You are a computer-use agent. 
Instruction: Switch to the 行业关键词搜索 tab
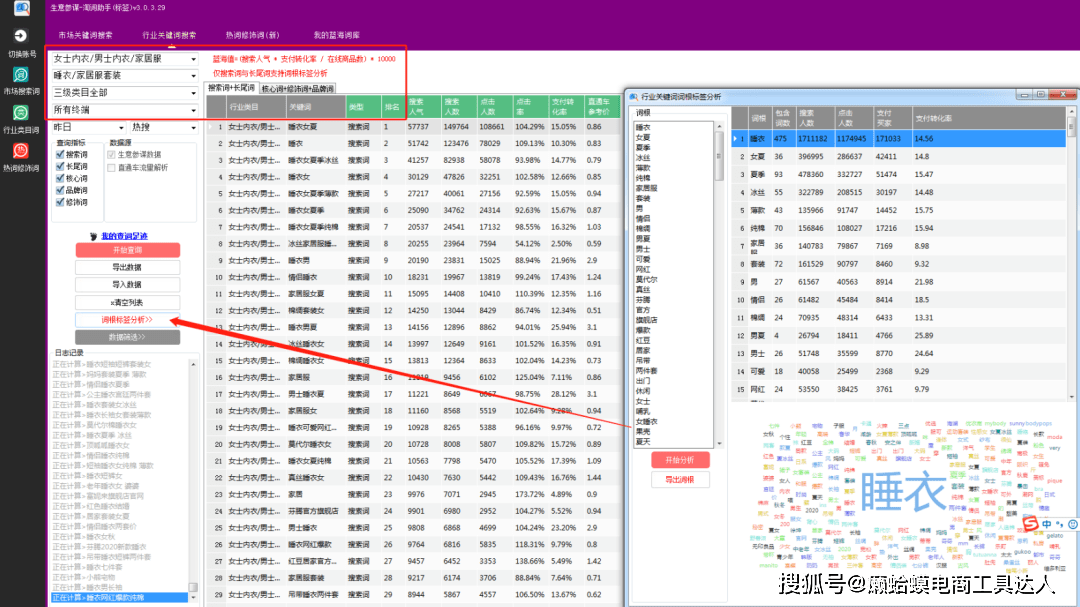point(169,35)
